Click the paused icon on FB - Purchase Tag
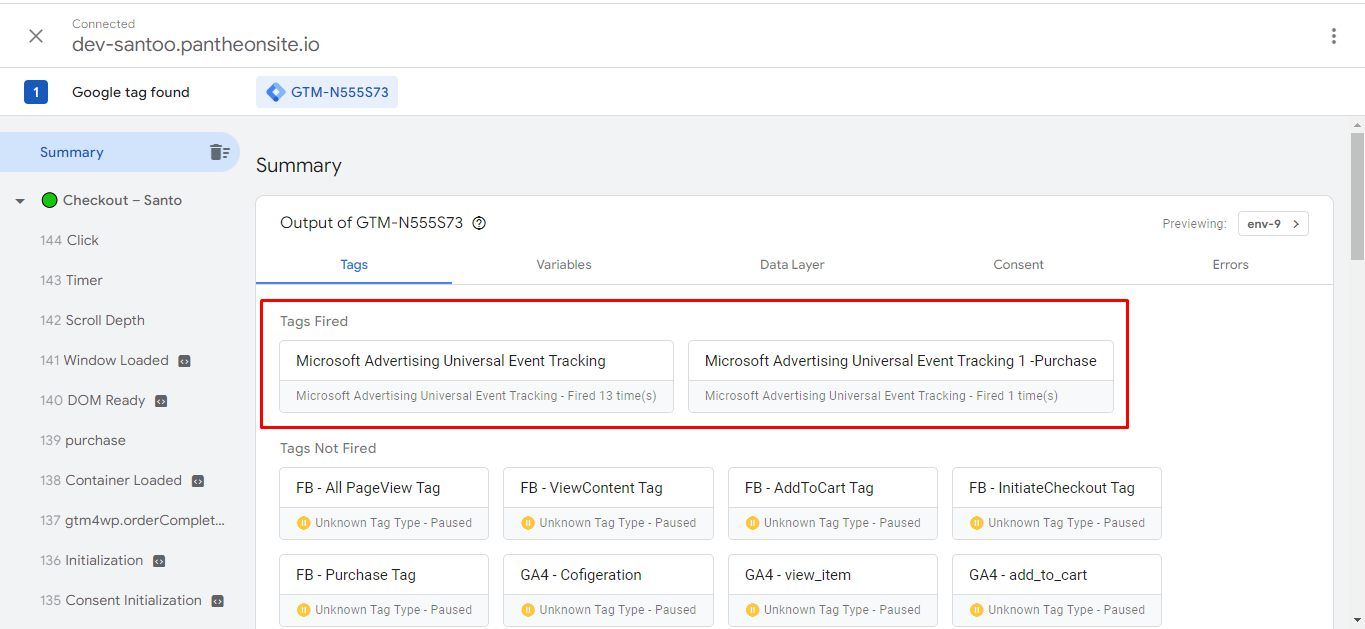The width and height of the screenshot is (1365, 629). click(x=304, y=610)
